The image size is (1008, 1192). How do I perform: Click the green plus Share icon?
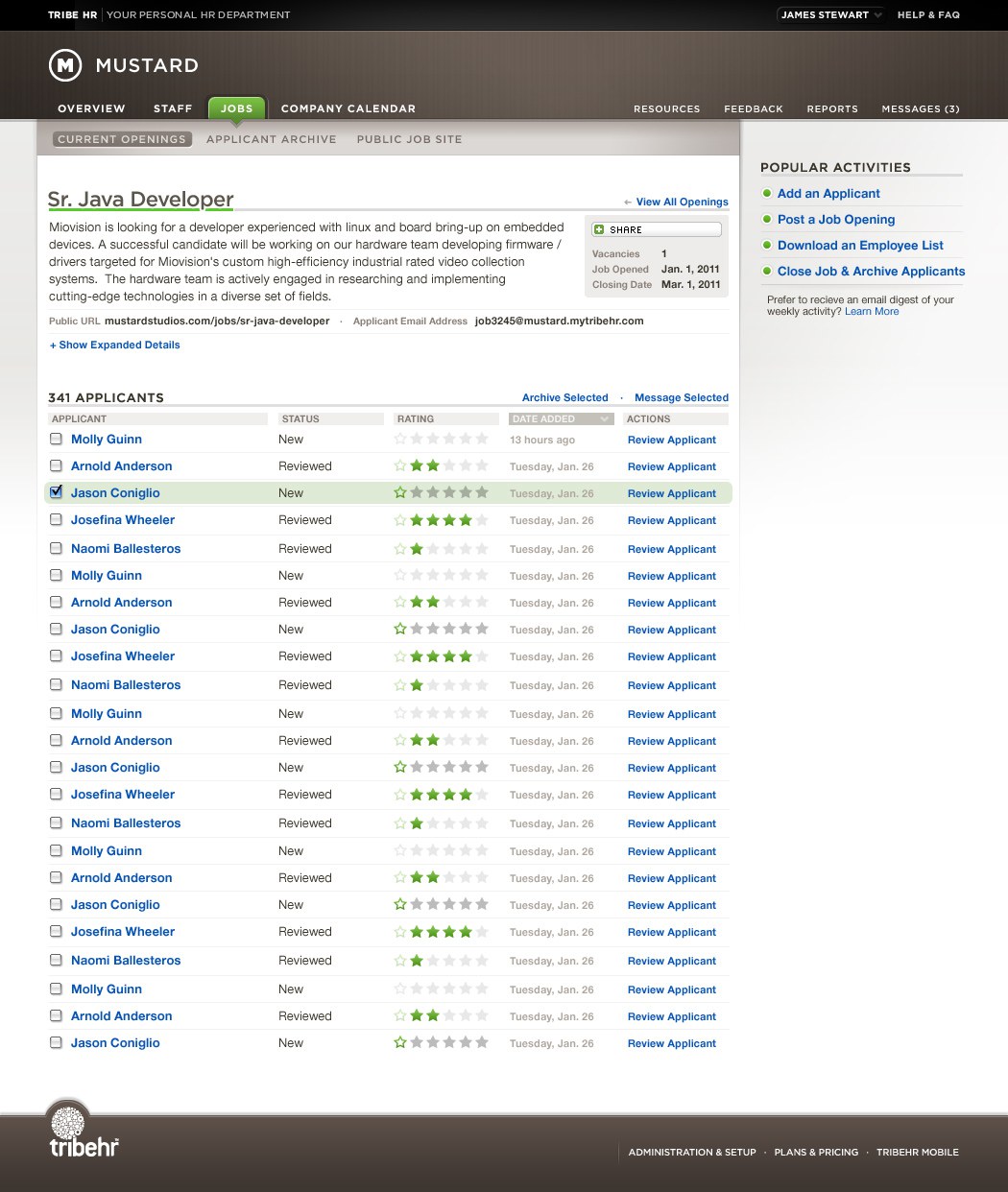tap(599, 229)
